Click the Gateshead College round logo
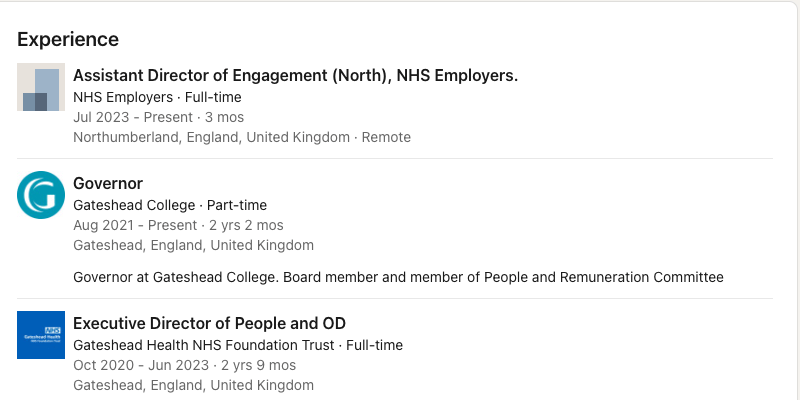This screenshot has width=800, height=400. pyautogui.click(x=41, y=195)
